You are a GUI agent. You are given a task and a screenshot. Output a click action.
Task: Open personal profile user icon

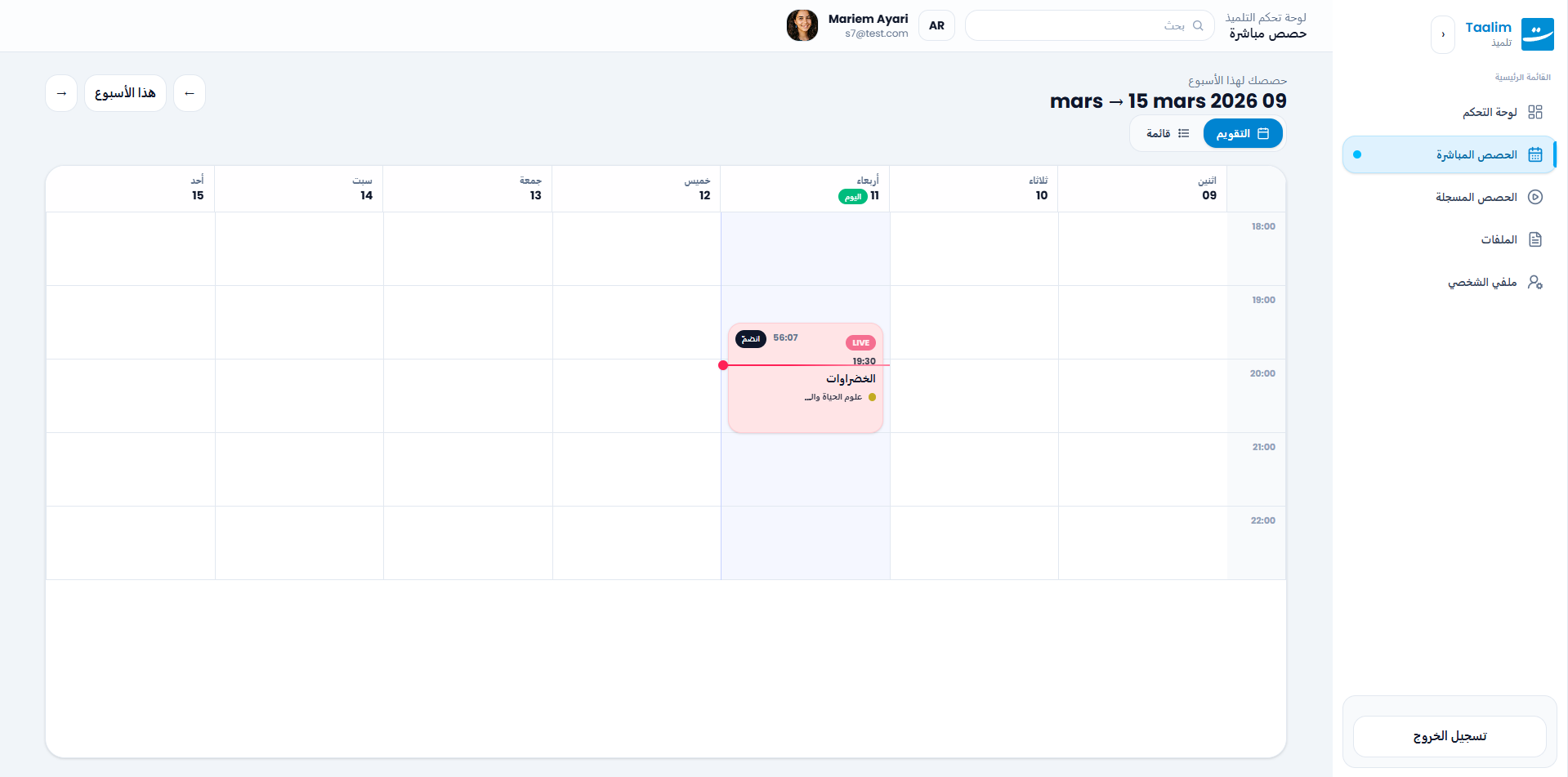[x=1535, y=282]
